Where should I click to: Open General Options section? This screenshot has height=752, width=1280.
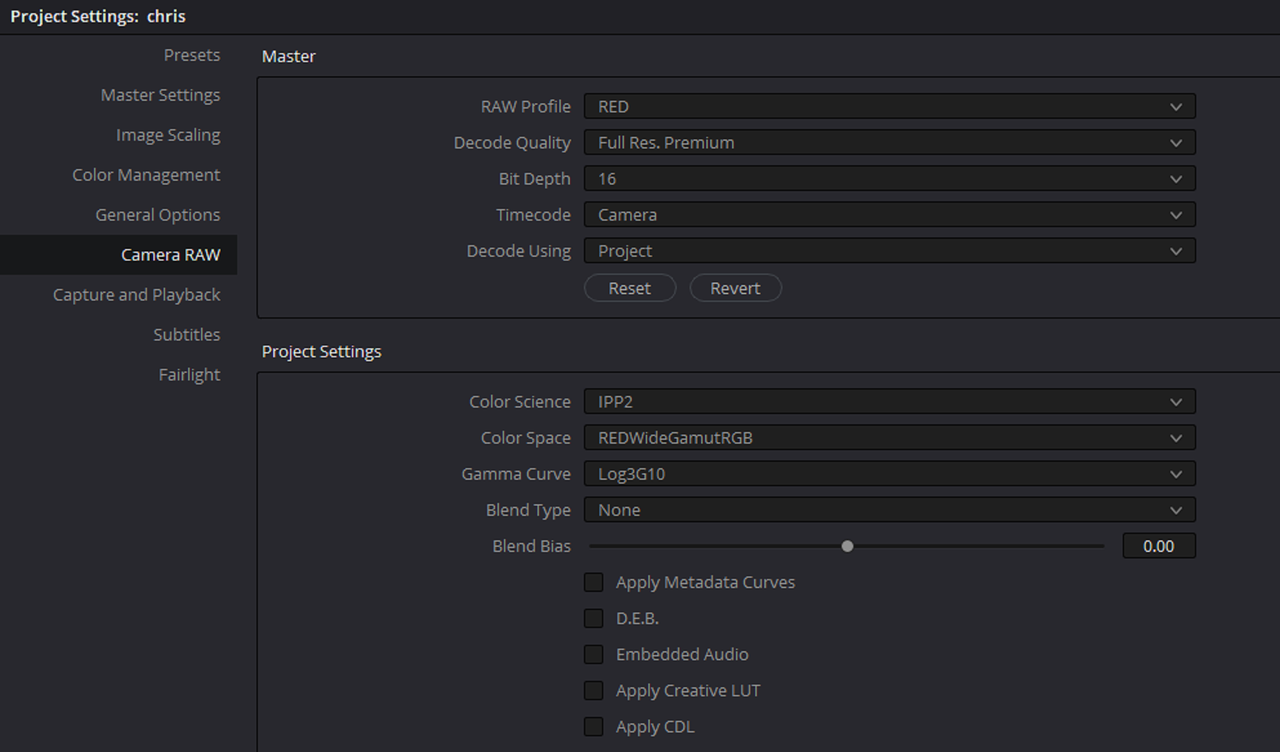coord(158,215)
